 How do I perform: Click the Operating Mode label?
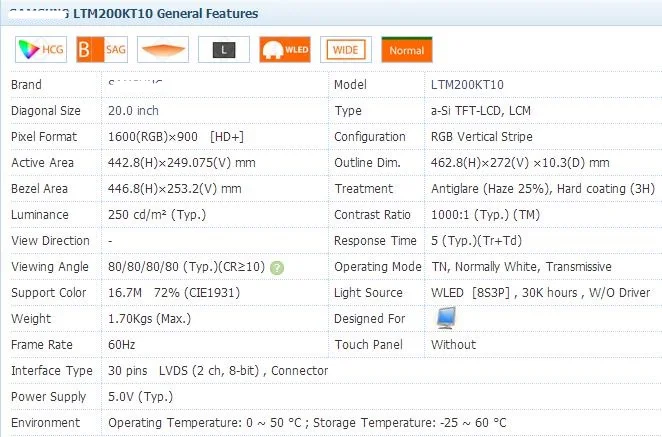378,267
